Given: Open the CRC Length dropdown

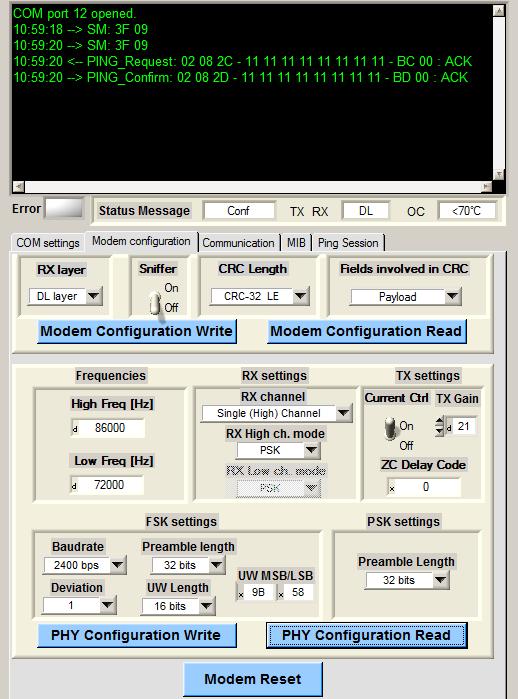Looking at the screenshot, I should (260, 296).
